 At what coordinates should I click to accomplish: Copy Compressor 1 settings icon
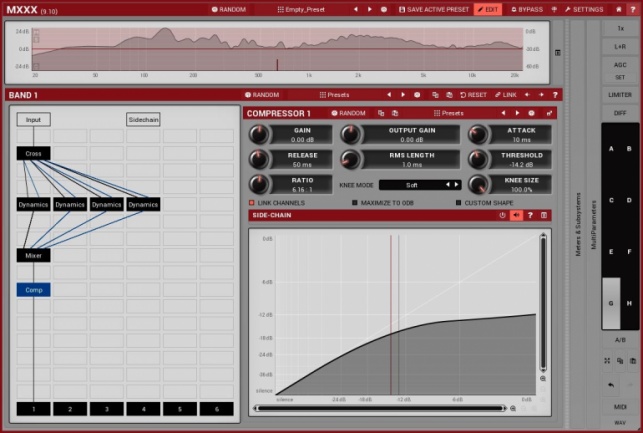(381, 113)
